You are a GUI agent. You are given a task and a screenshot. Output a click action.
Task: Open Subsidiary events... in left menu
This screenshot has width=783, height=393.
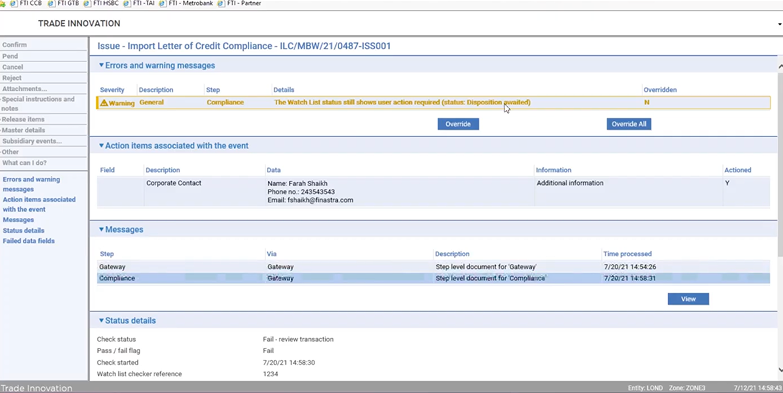pos(32,141)
